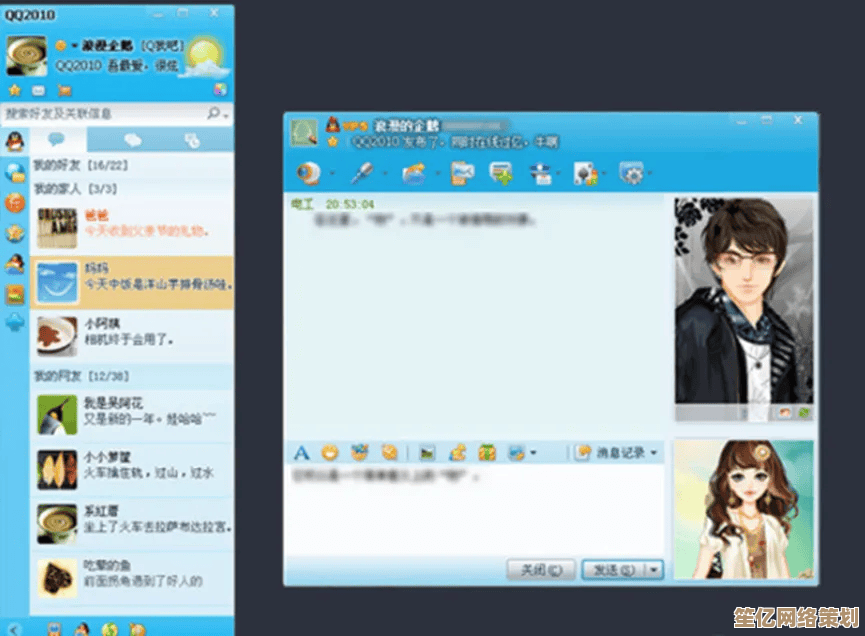The height and width of the screenshot is (636, 865).
Task: Click the penguin icon in left sidebar
Action: (x=14, y=142)
